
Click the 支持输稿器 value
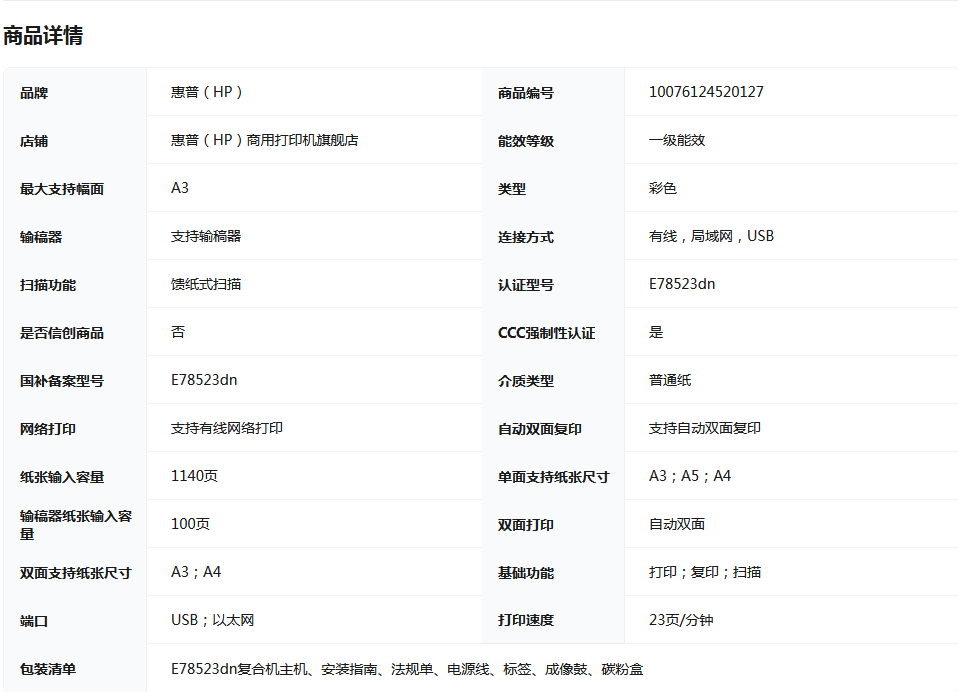tap(206, 236)
